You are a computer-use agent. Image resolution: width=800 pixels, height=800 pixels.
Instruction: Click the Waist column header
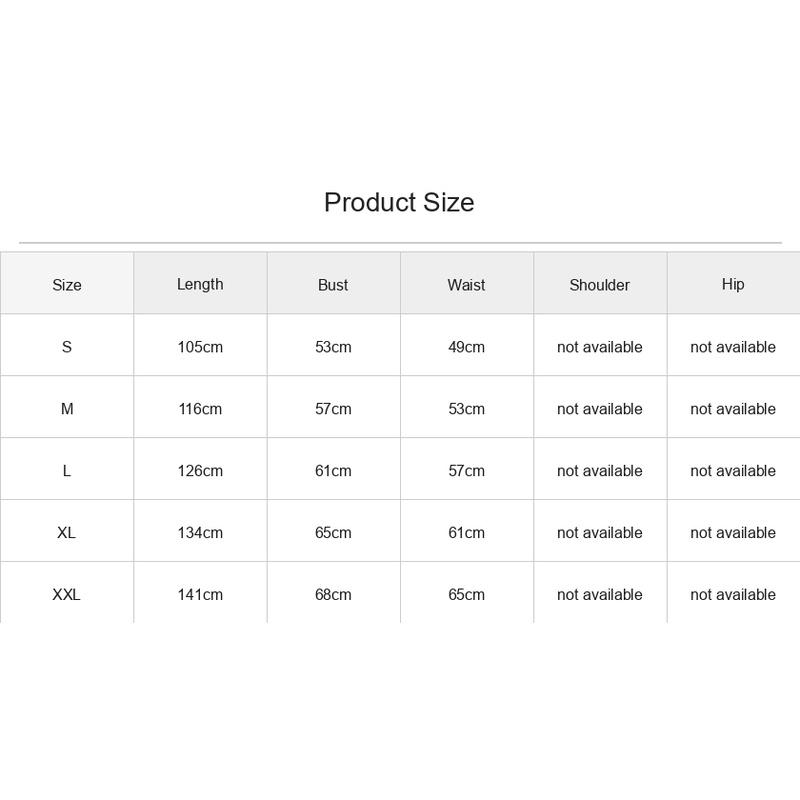(x=466, y=285)
